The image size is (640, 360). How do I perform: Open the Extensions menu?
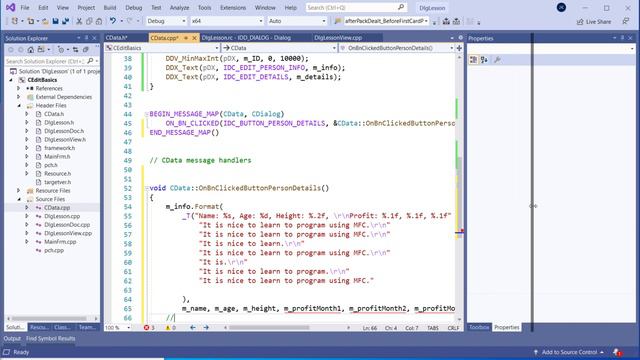[233, 7]
